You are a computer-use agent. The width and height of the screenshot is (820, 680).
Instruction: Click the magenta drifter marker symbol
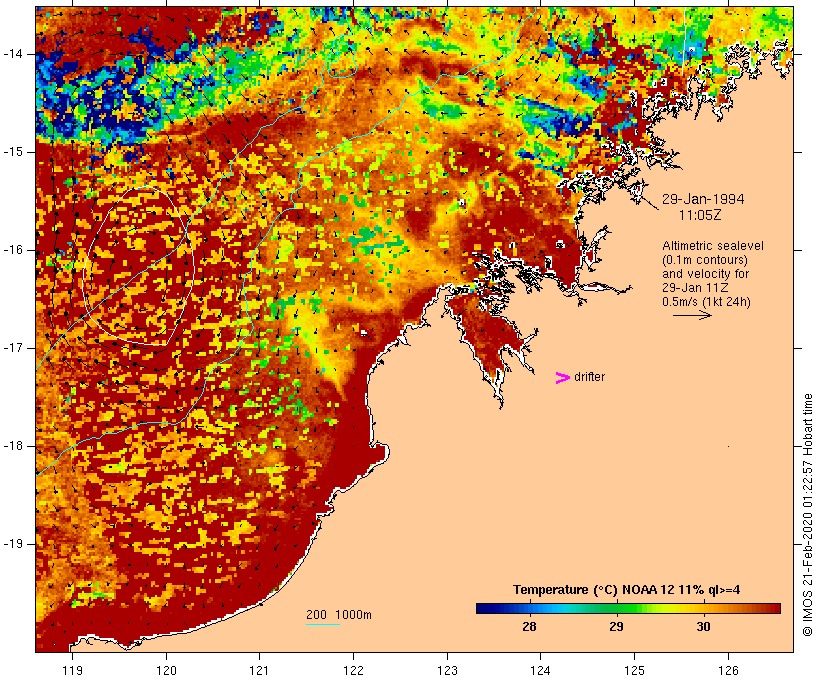point(562,378)
